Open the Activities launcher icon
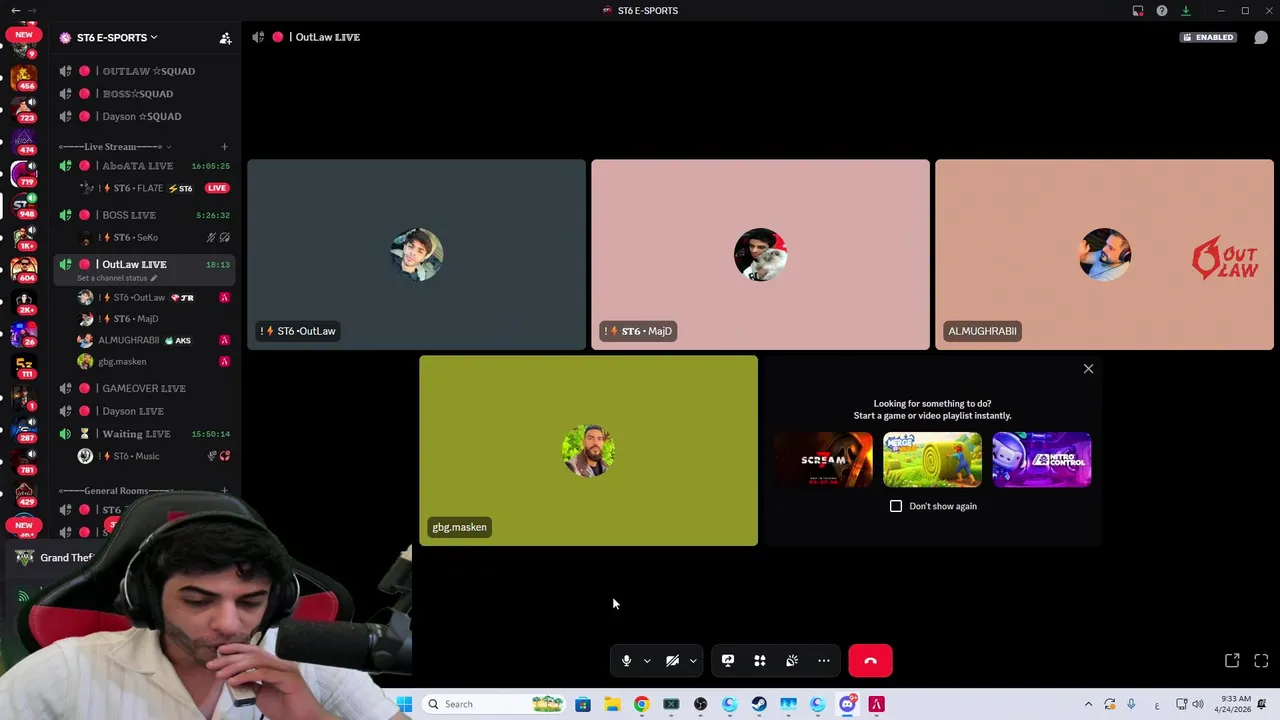 760,661
